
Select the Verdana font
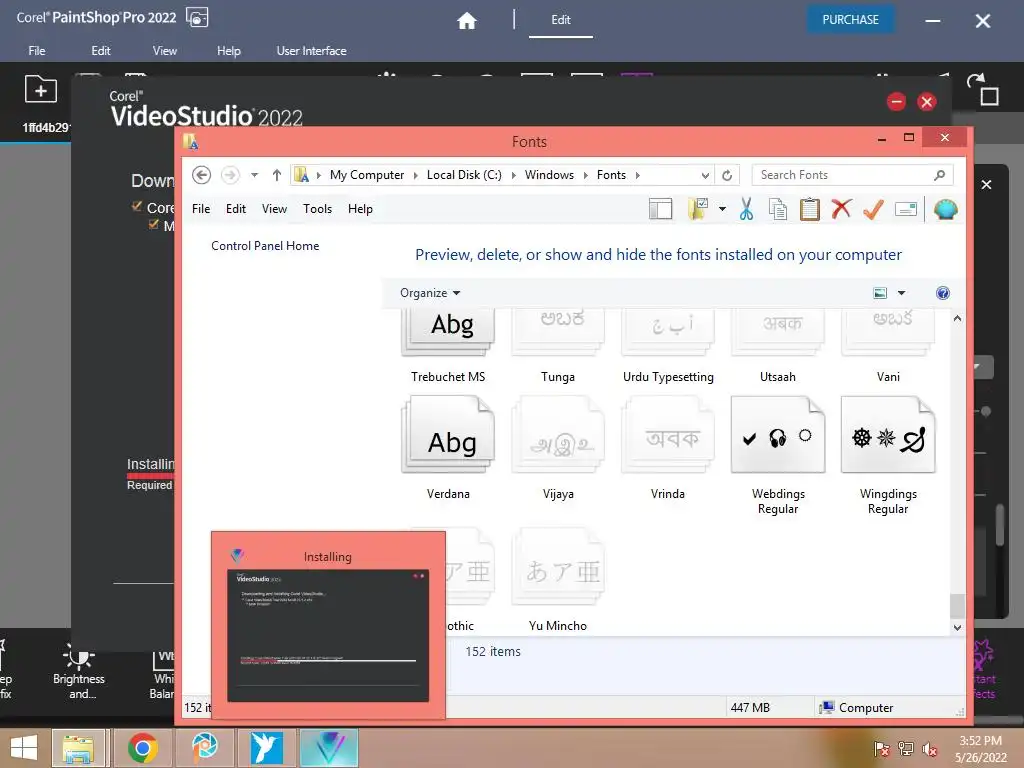coord(448,448)
